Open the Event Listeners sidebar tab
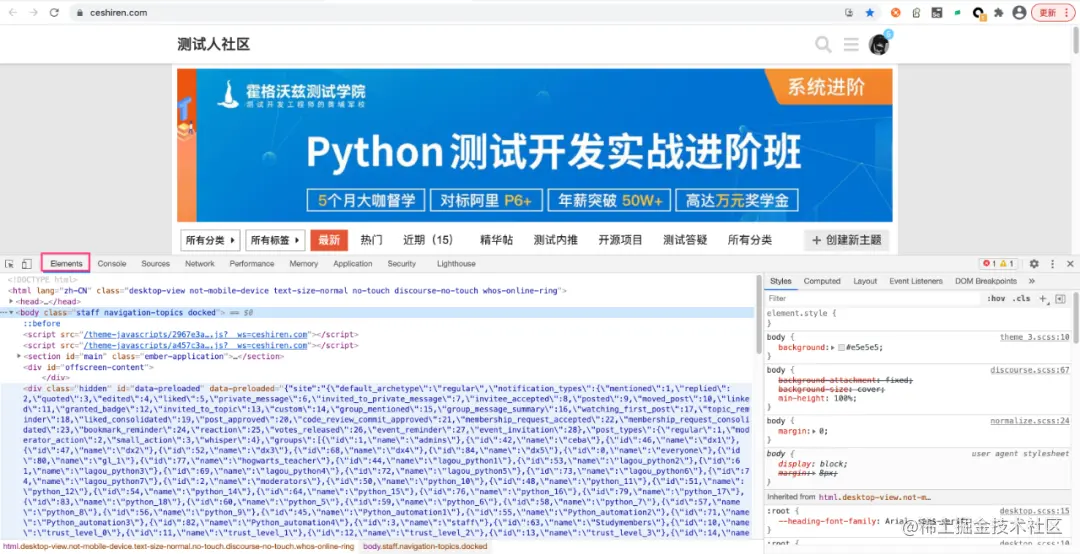The image size is (1080, 554). click(x=916, y=281)
